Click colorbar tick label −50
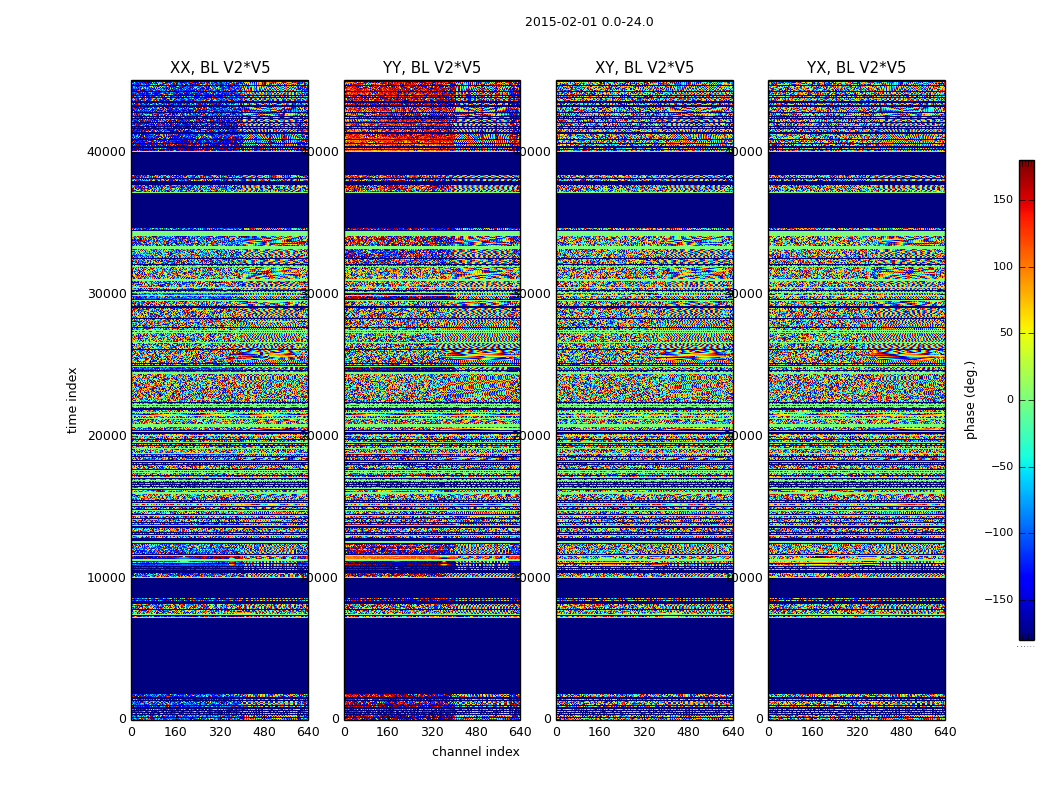 [1002, 467]
